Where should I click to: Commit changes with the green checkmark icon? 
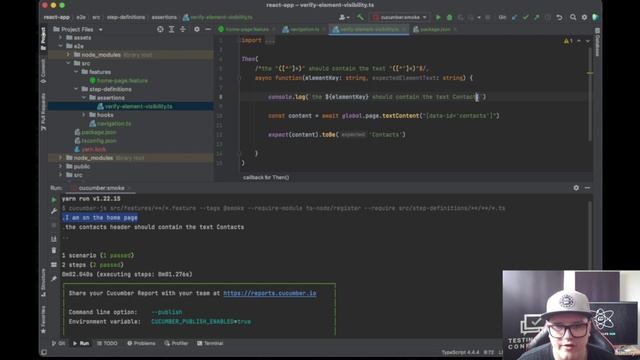click(x=526, y=18)
